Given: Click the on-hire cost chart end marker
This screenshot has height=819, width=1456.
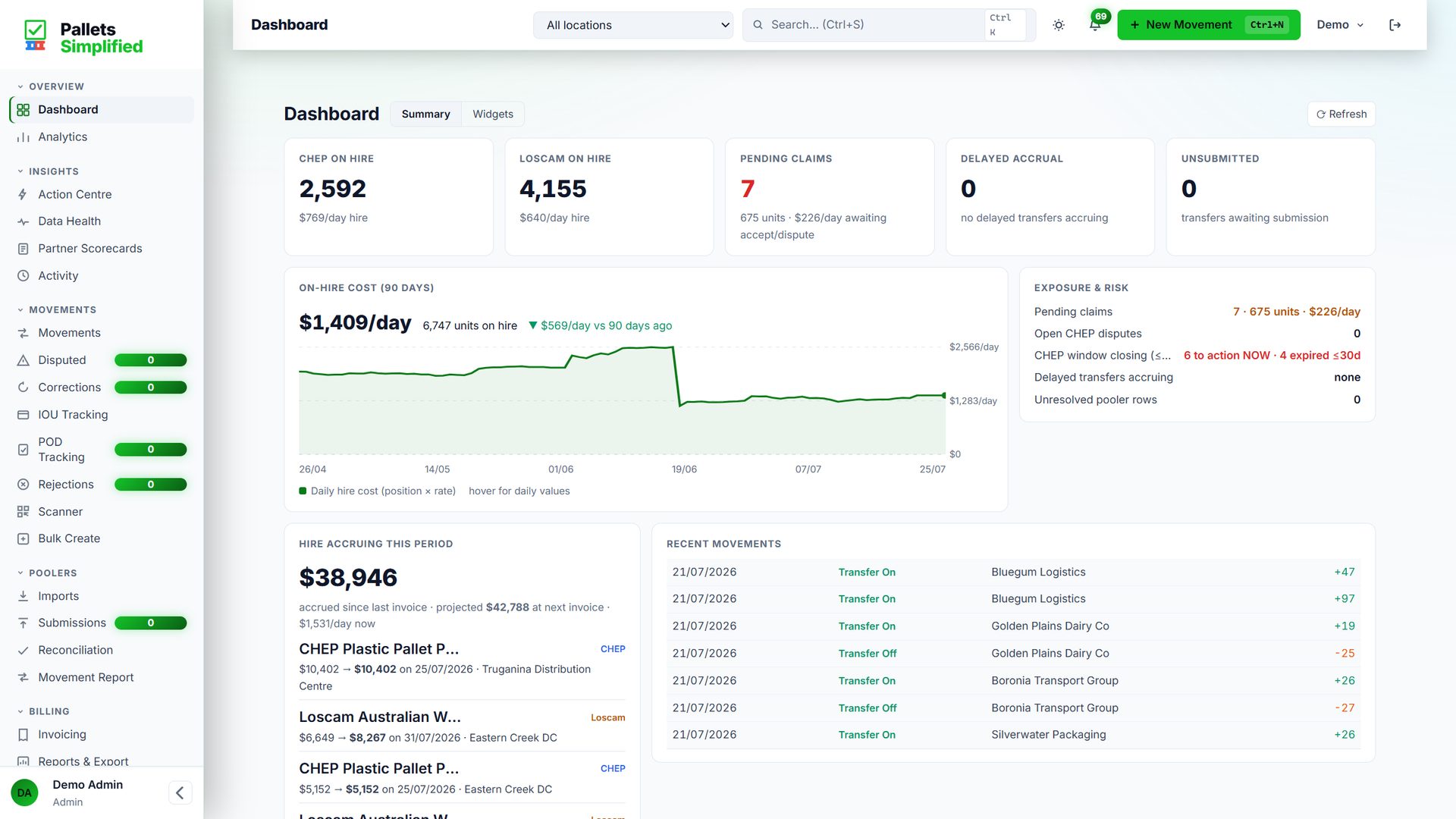Looking at the screenshot, I should pyautogui.click(x=944, y=396).
